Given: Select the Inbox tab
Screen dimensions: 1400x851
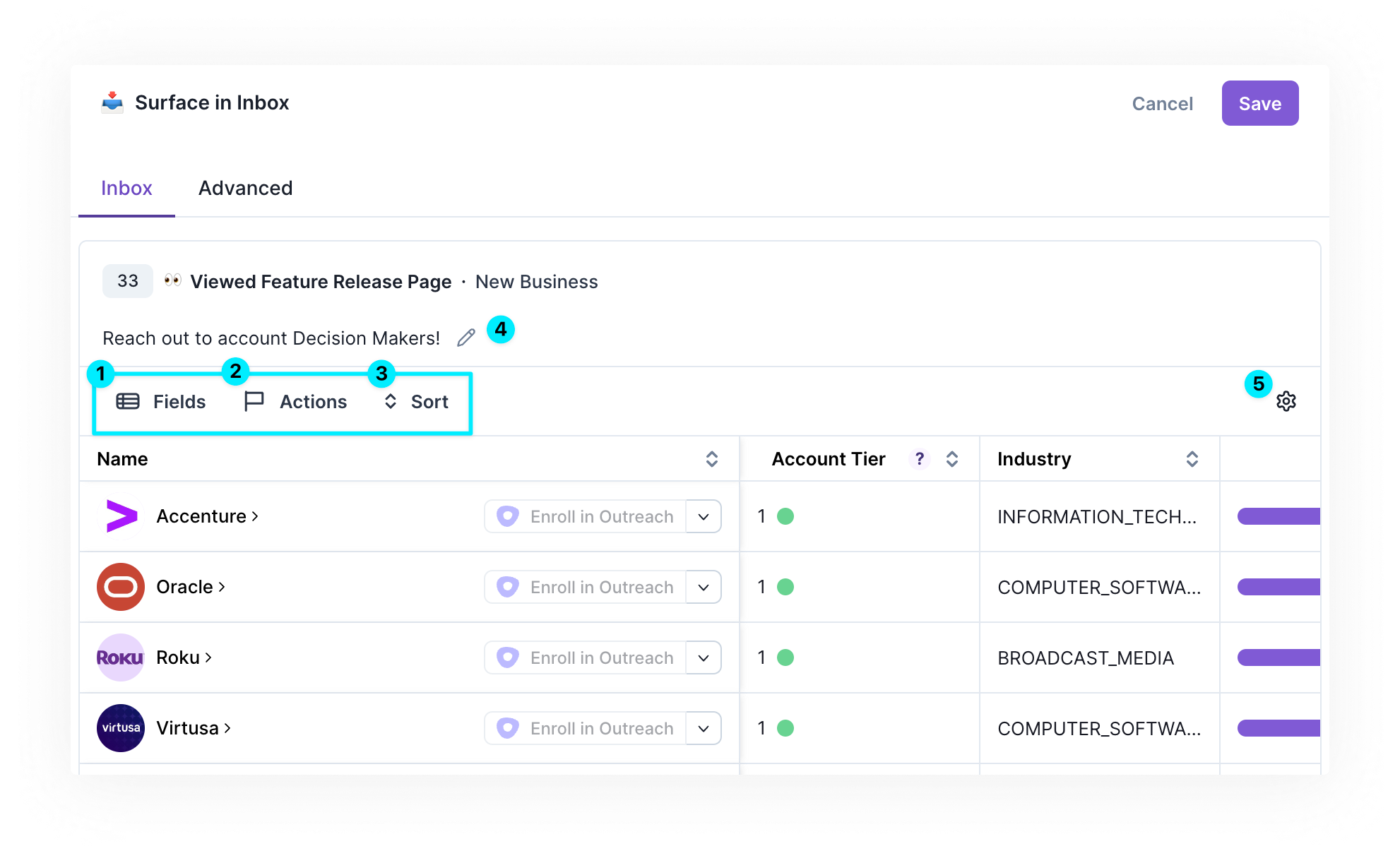Looking at the screenshot, I should 126,188.
